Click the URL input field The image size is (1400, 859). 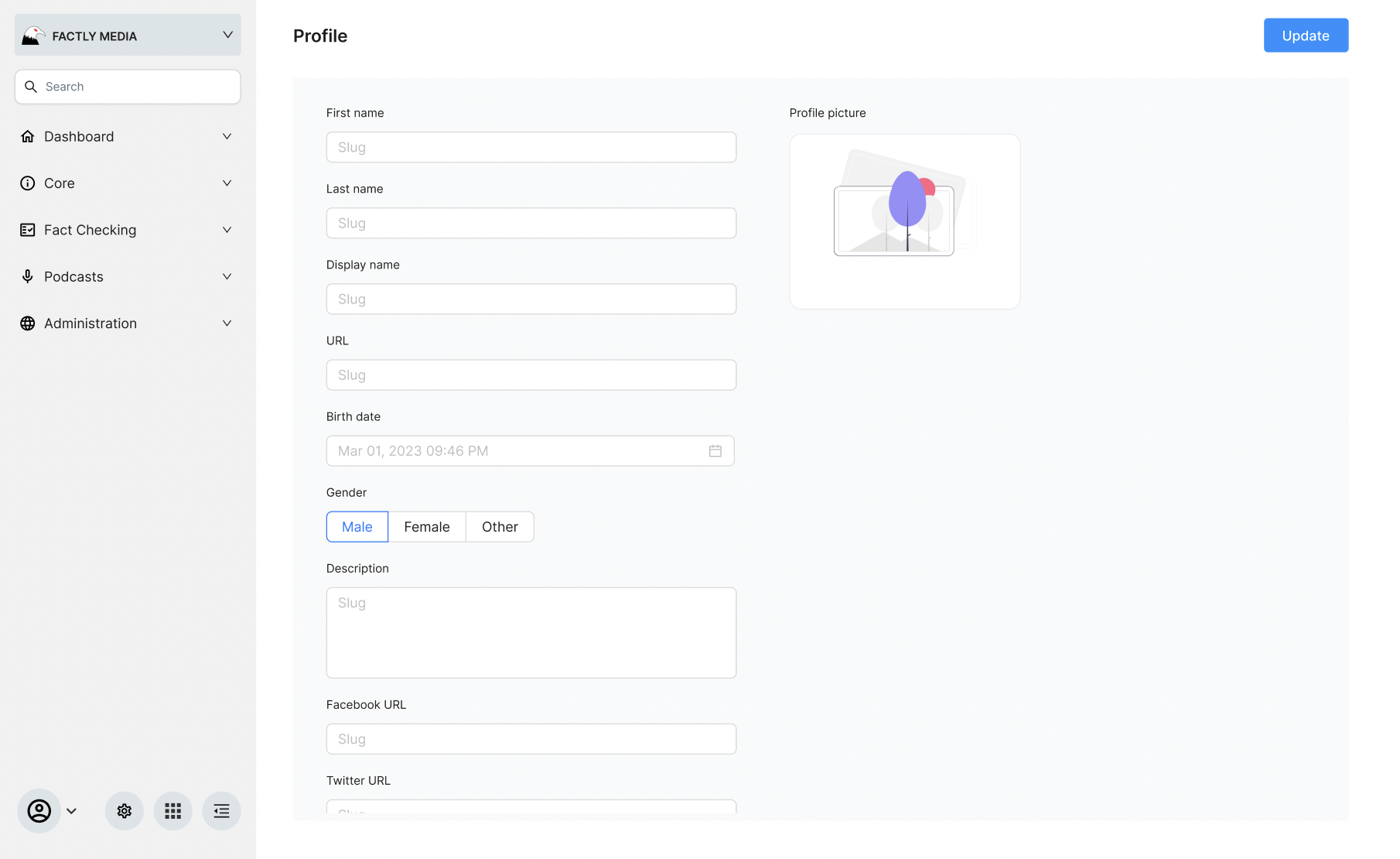[531, 375]
